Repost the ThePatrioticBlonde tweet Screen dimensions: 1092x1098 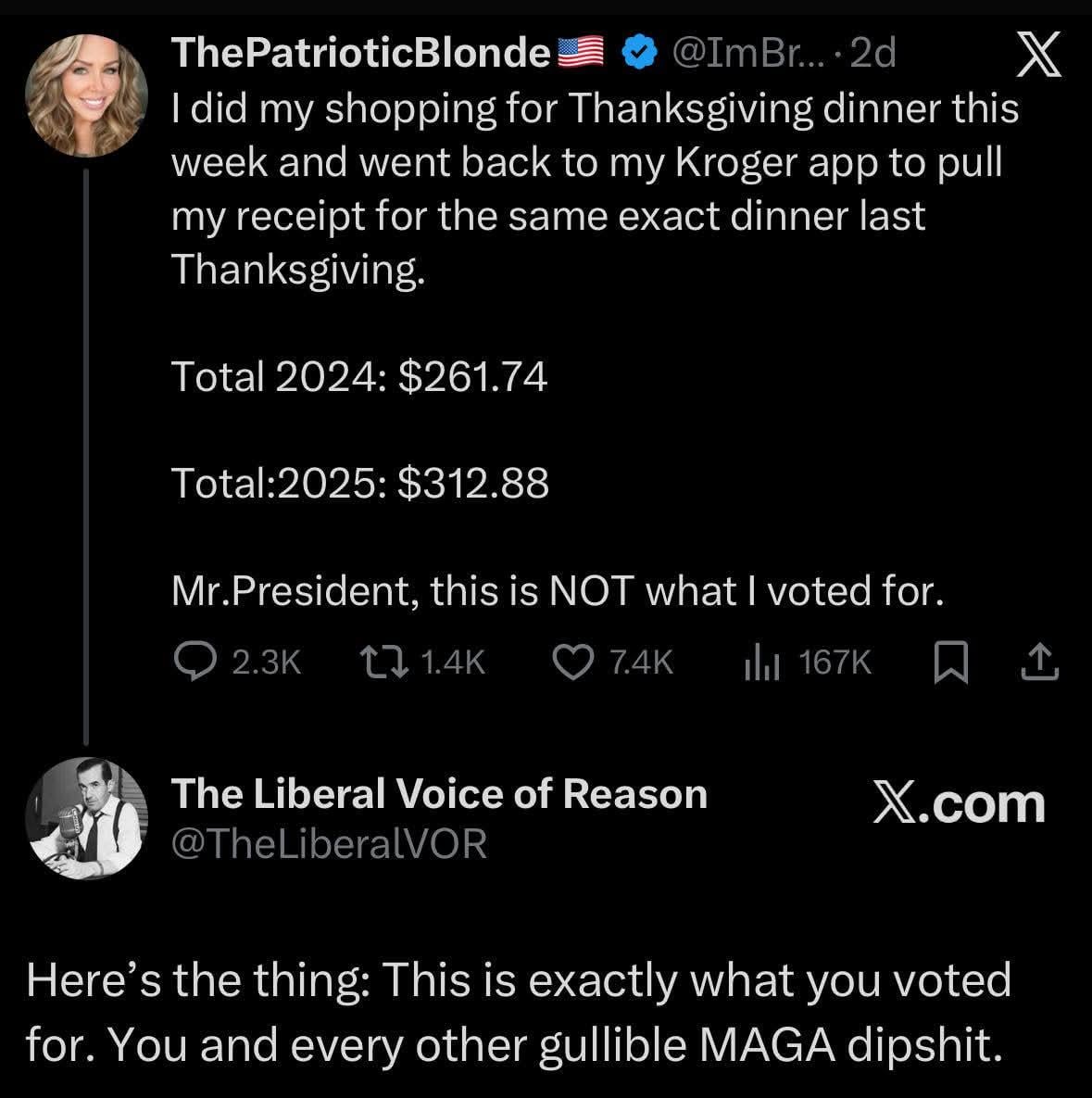click(x=381, y=662)
